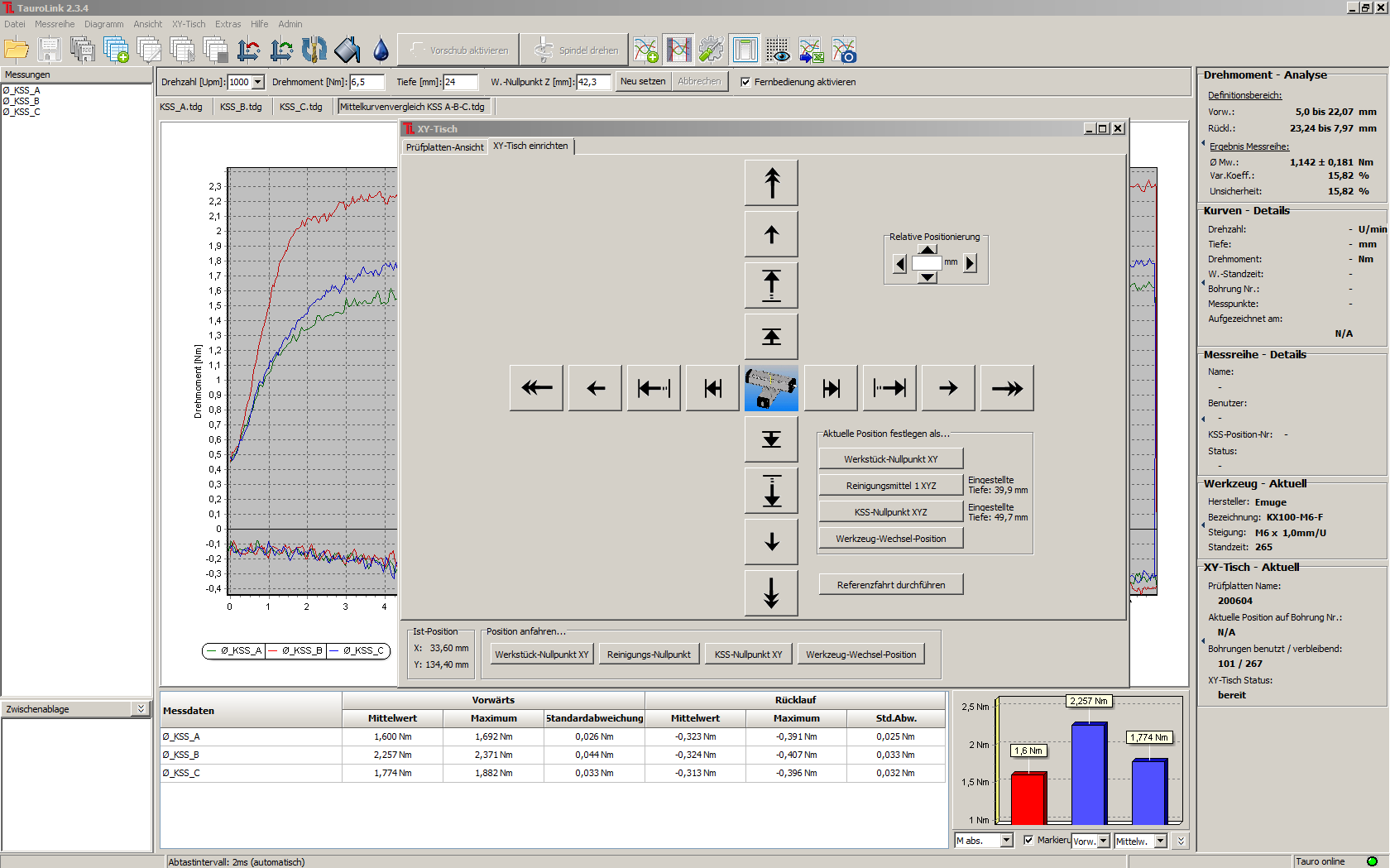1390x868 pixels.
Task: Switch to KSS_B.tdg tab
Action: [x=241, y=107]
